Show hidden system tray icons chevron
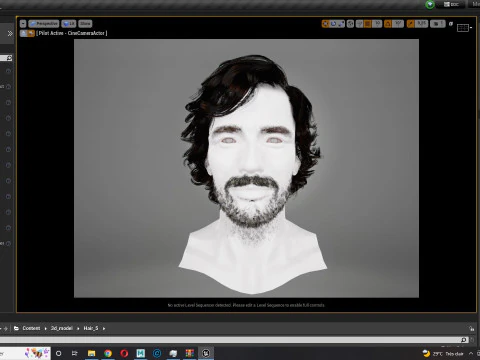 point(471,354)
